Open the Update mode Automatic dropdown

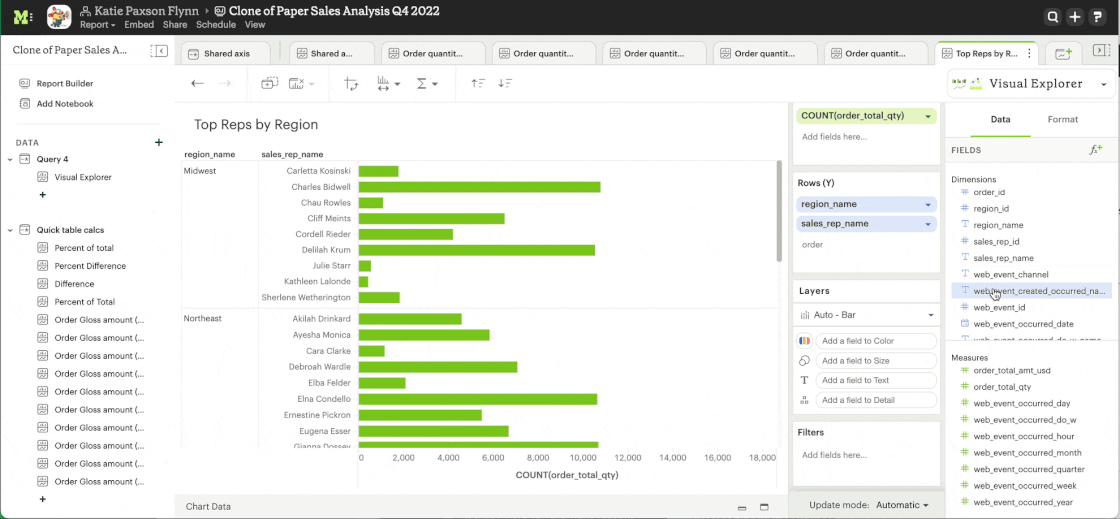pos(902,505)
